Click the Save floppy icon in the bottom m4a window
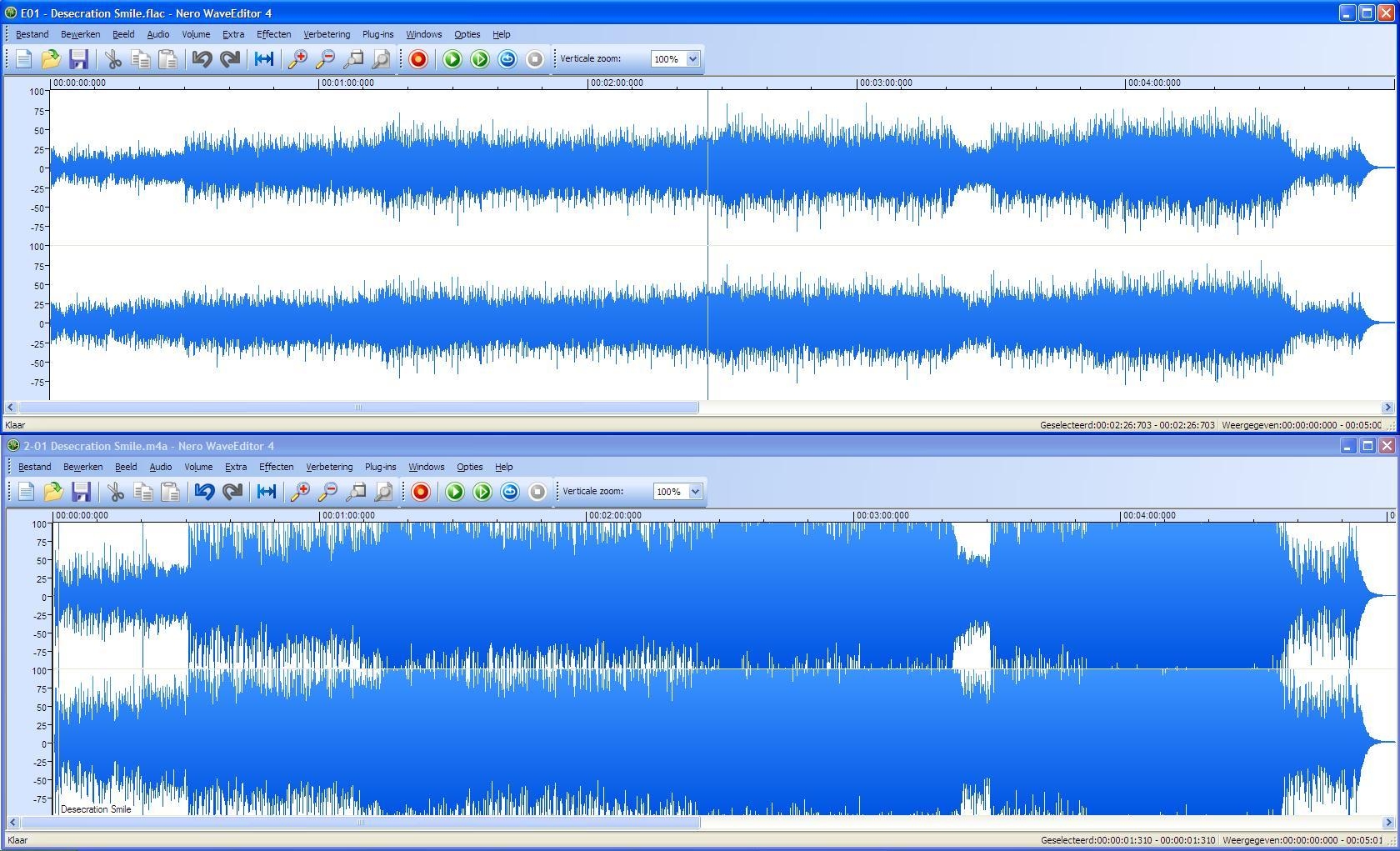The width and height of the screenshot is (1400, 851). pos(81,492)
